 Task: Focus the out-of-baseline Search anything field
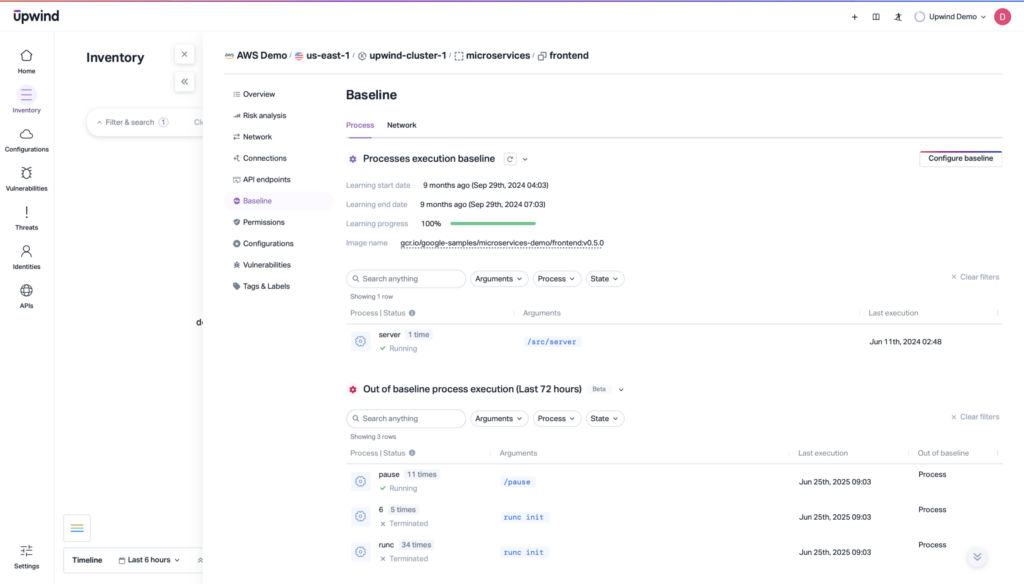coord(406,419)
